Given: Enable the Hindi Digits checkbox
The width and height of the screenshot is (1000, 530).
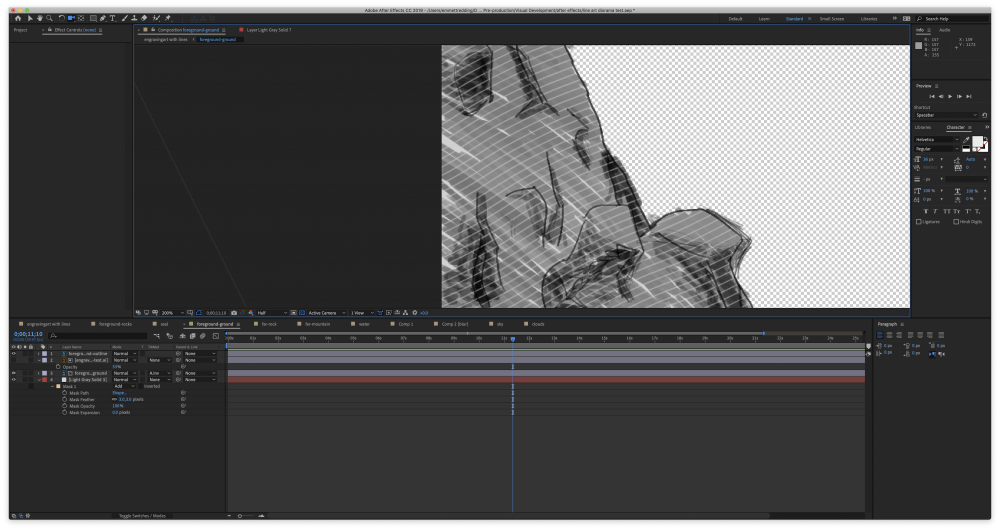Looking at the screenshot, I should pyautogui.click(x=956, y=222).
